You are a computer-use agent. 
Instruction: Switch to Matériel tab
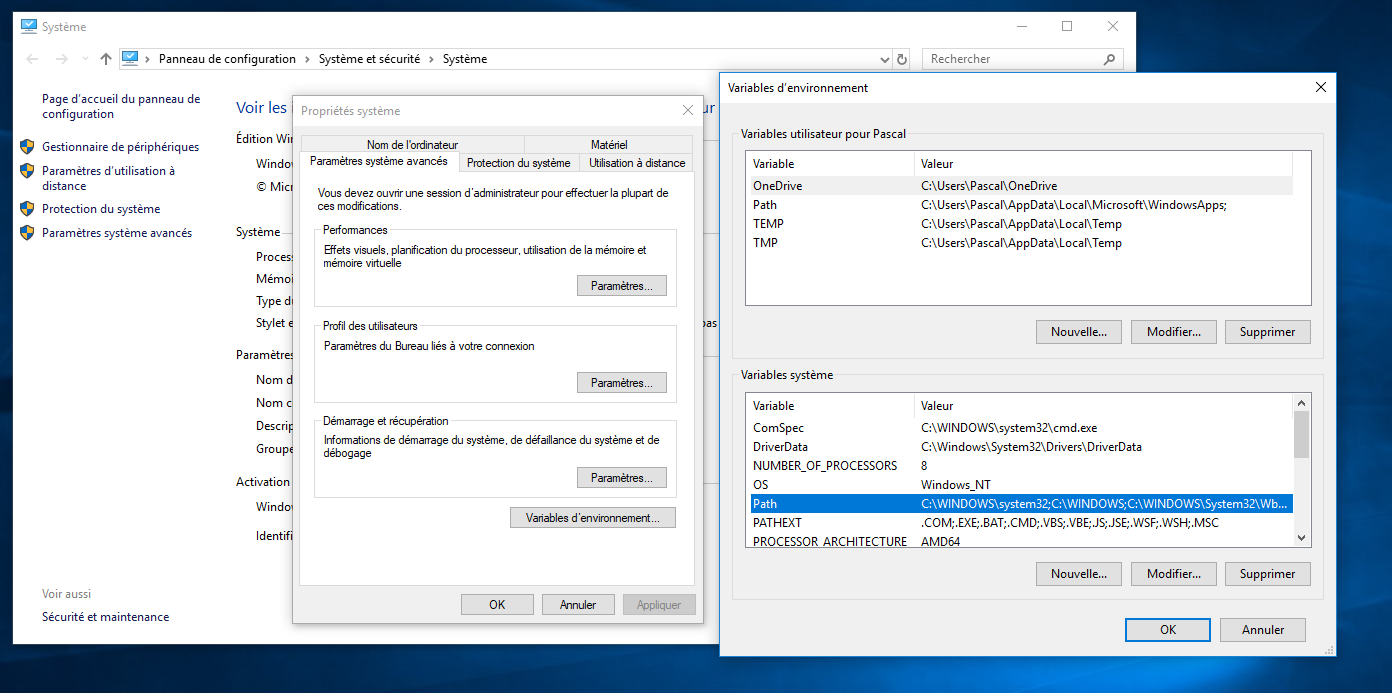click(609, 145)
